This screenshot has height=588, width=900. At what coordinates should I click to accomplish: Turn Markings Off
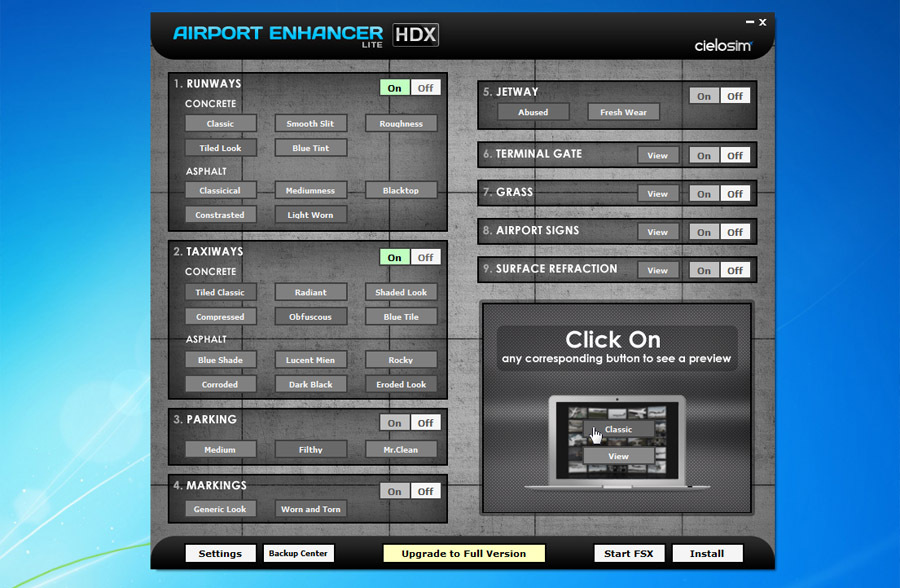point(425,492)
